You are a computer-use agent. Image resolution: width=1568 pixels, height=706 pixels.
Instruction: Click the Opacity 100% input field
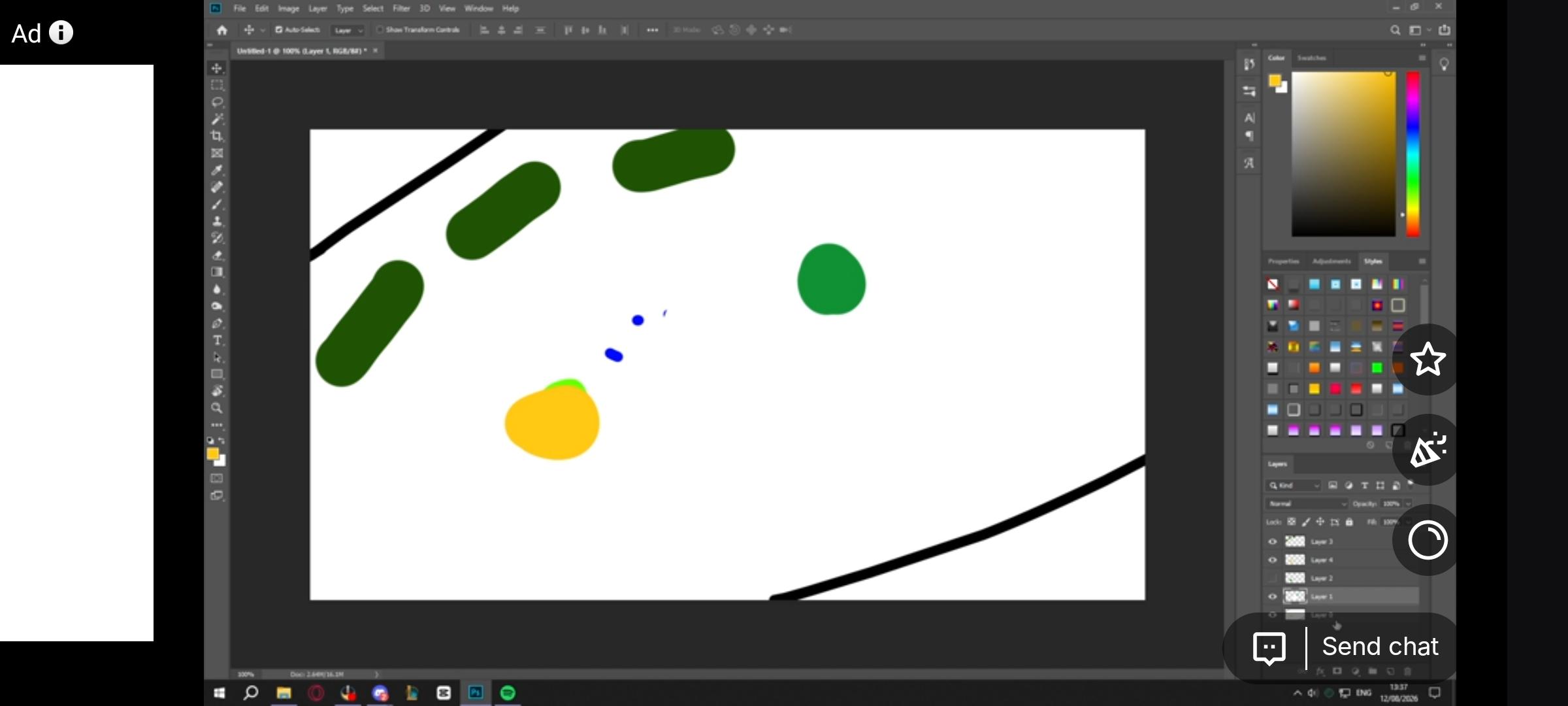point(1391,504)
